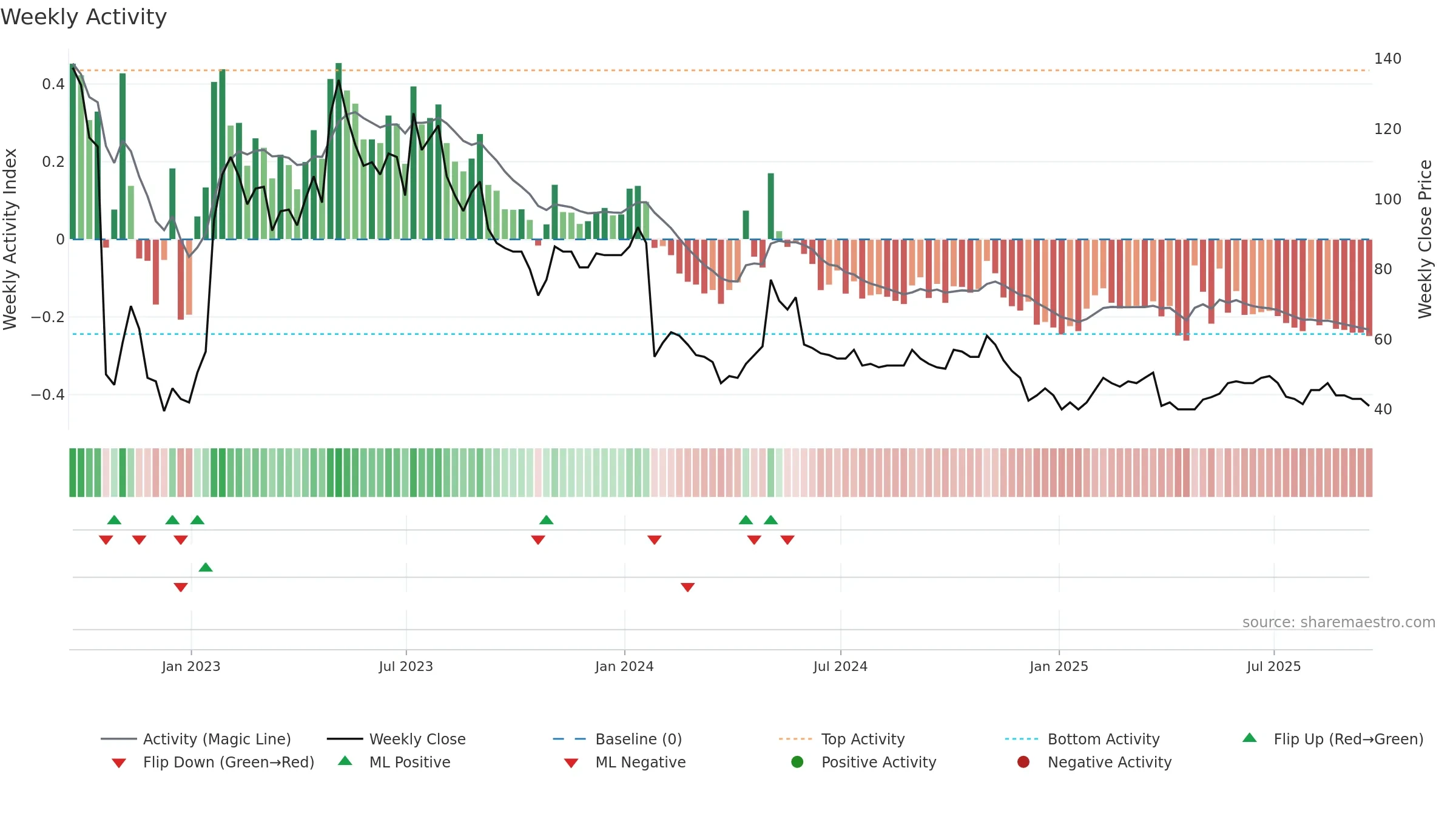Image resolution: width=1456 pixels, height=819 pixels.
Task: Click the first red flip-down marker at chart start
Action: click(106, 540)
